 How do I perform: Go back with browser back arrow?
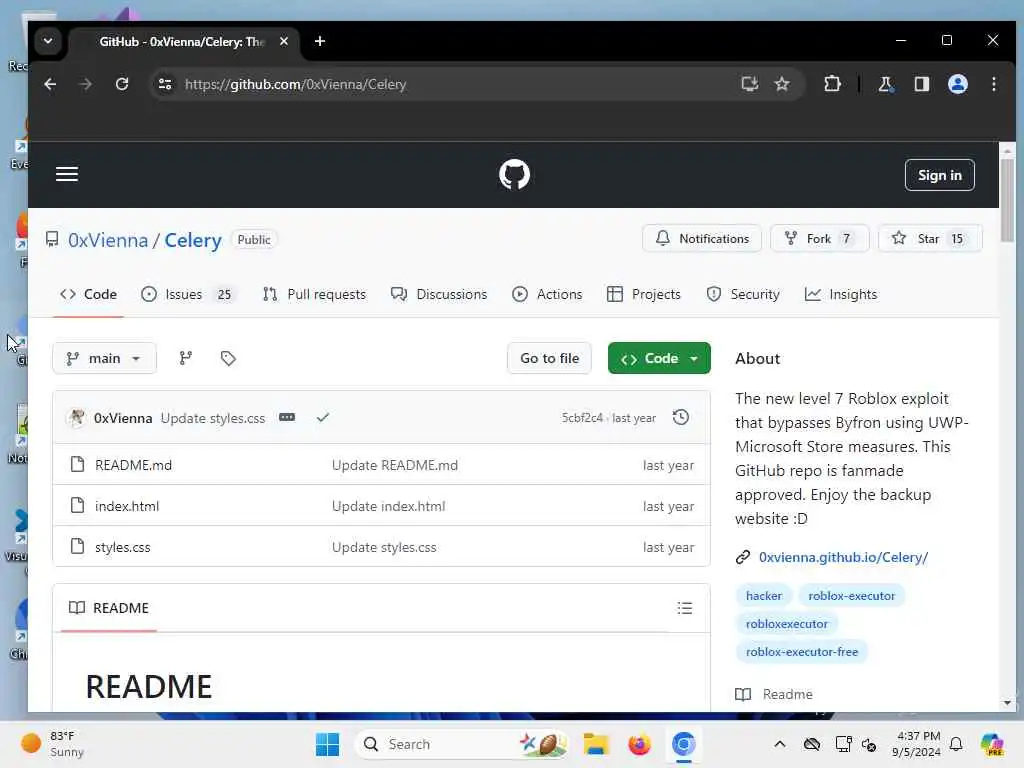coord(50,84)
